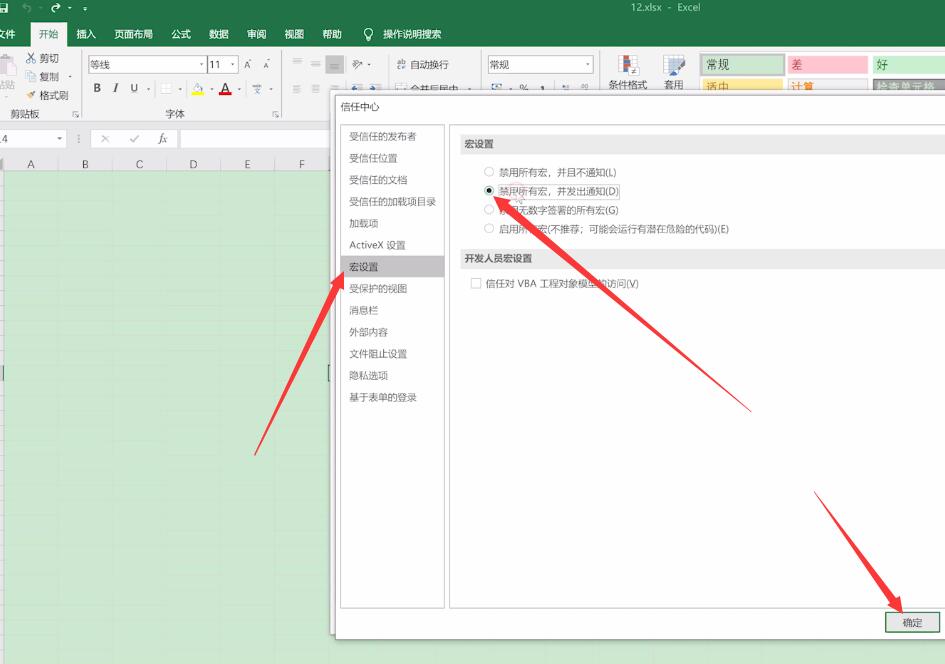
Task: Expand the Copy (复制) dropdown arrow
Action: pyautogui.click(x=70, y=77)
